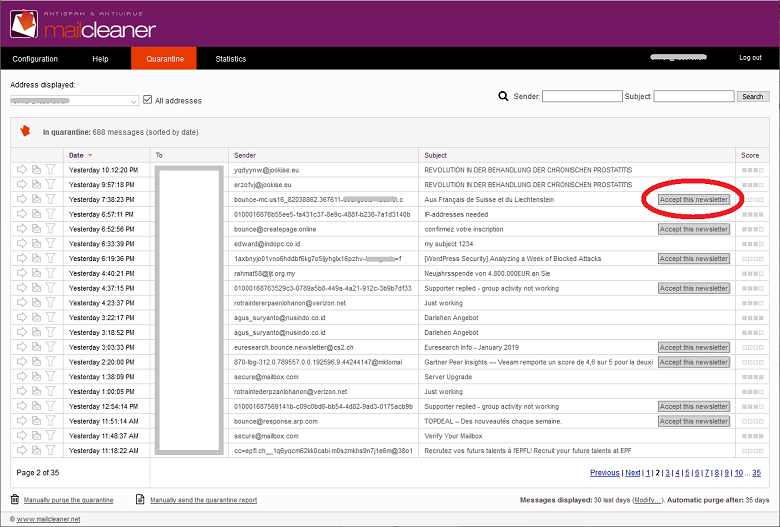Click funnel icon in 6:57:11 PM row
This screenshot has height=527, width=780.
coord(50,214)
